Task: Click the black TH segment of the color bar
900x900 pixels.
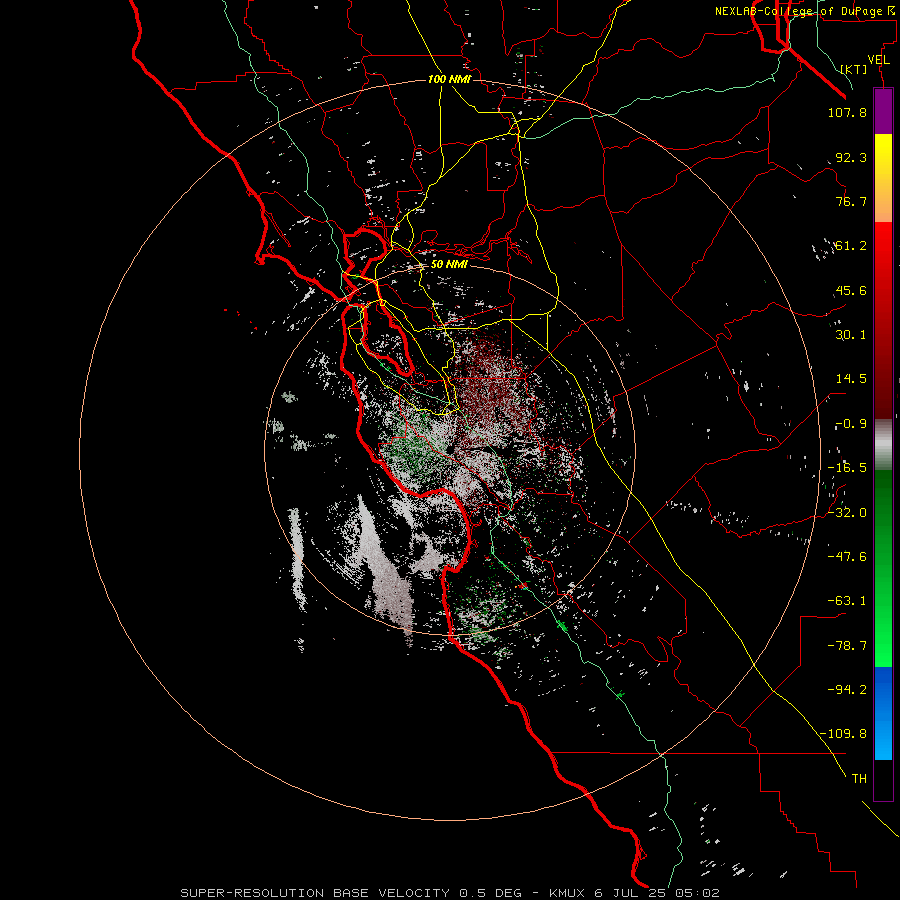Action: tap(883, 780)
